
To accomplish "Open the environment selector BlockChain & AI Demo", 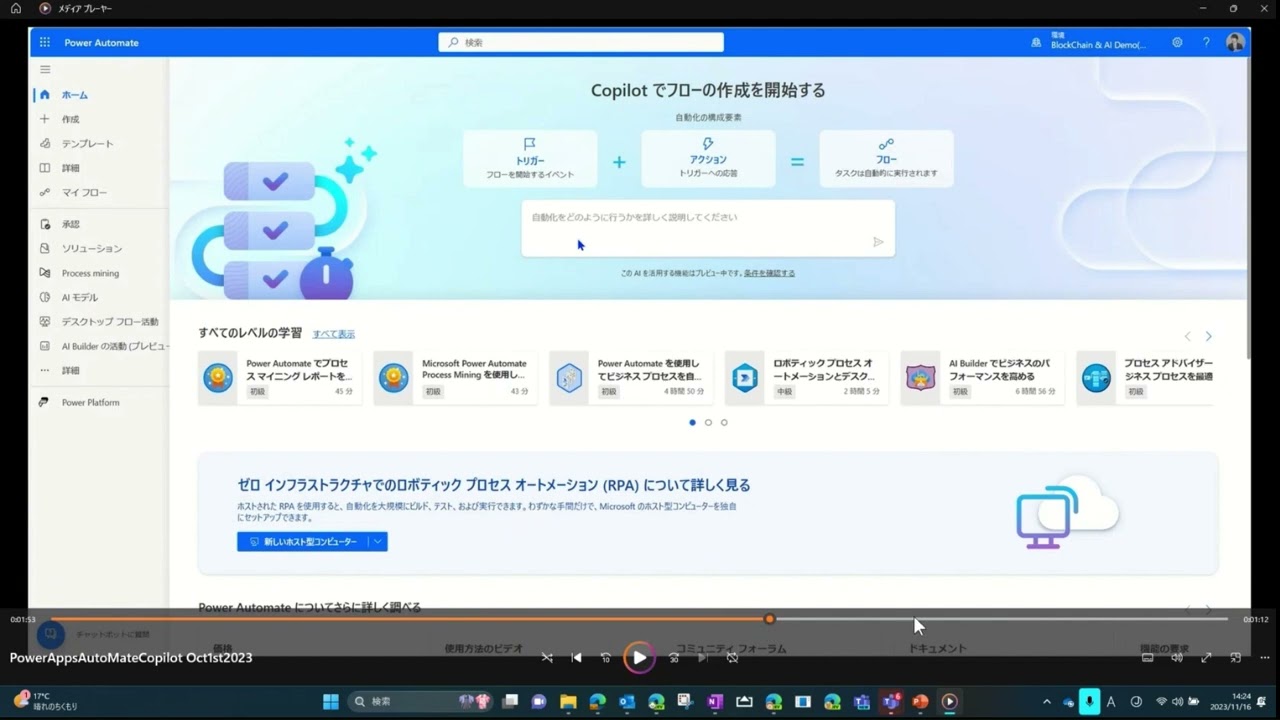I will [1089, 42].
